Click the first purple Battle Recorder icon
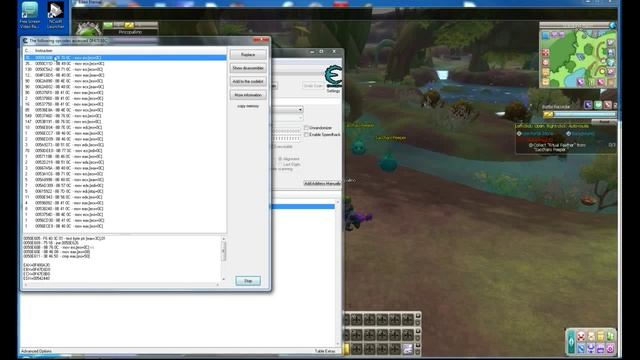 (588, 105)
